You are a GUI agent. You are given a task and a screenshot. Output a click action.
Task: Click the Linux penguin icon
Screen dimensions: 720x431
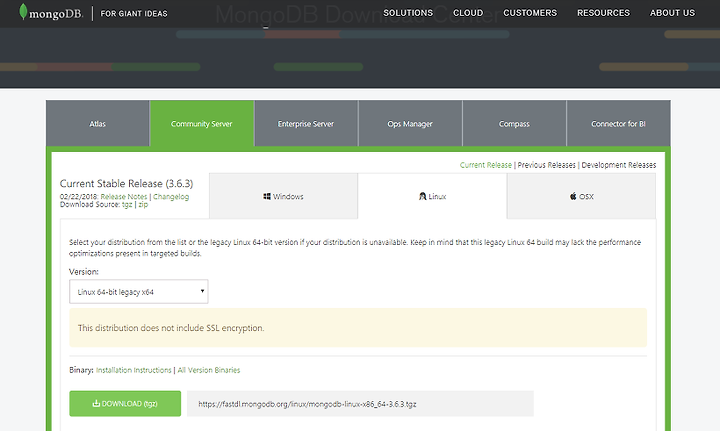coord(422,196)
